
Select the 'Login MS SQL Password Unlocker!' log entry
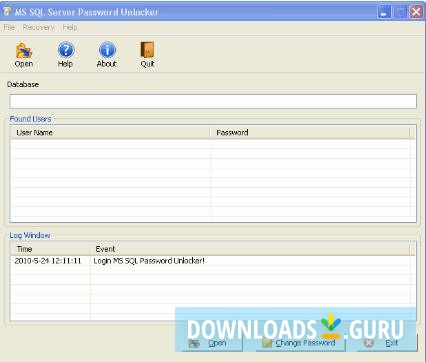click(x=149, y=261)
